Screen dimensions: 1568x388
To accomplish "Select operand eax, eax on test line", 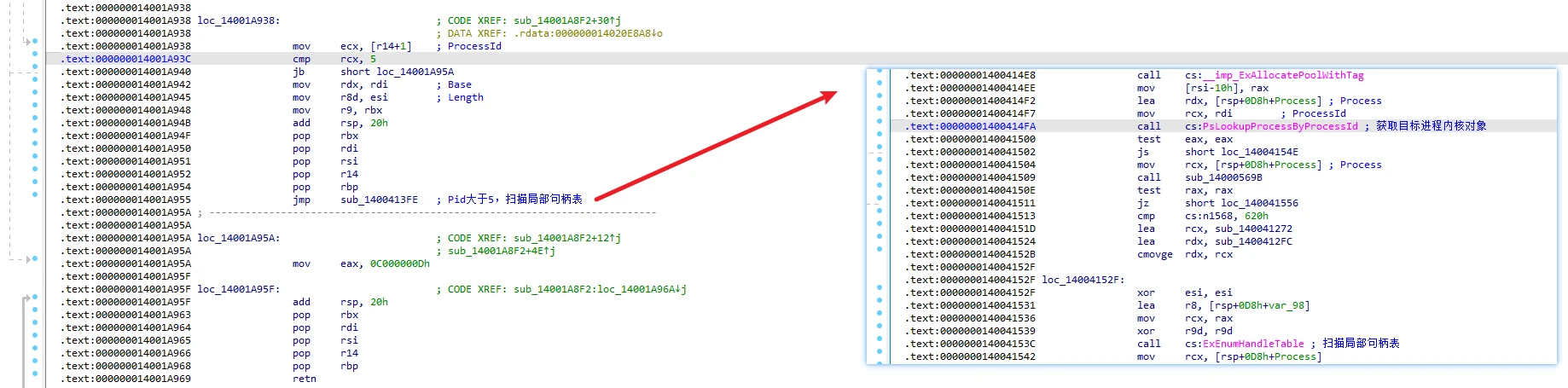I will 1209,139.
